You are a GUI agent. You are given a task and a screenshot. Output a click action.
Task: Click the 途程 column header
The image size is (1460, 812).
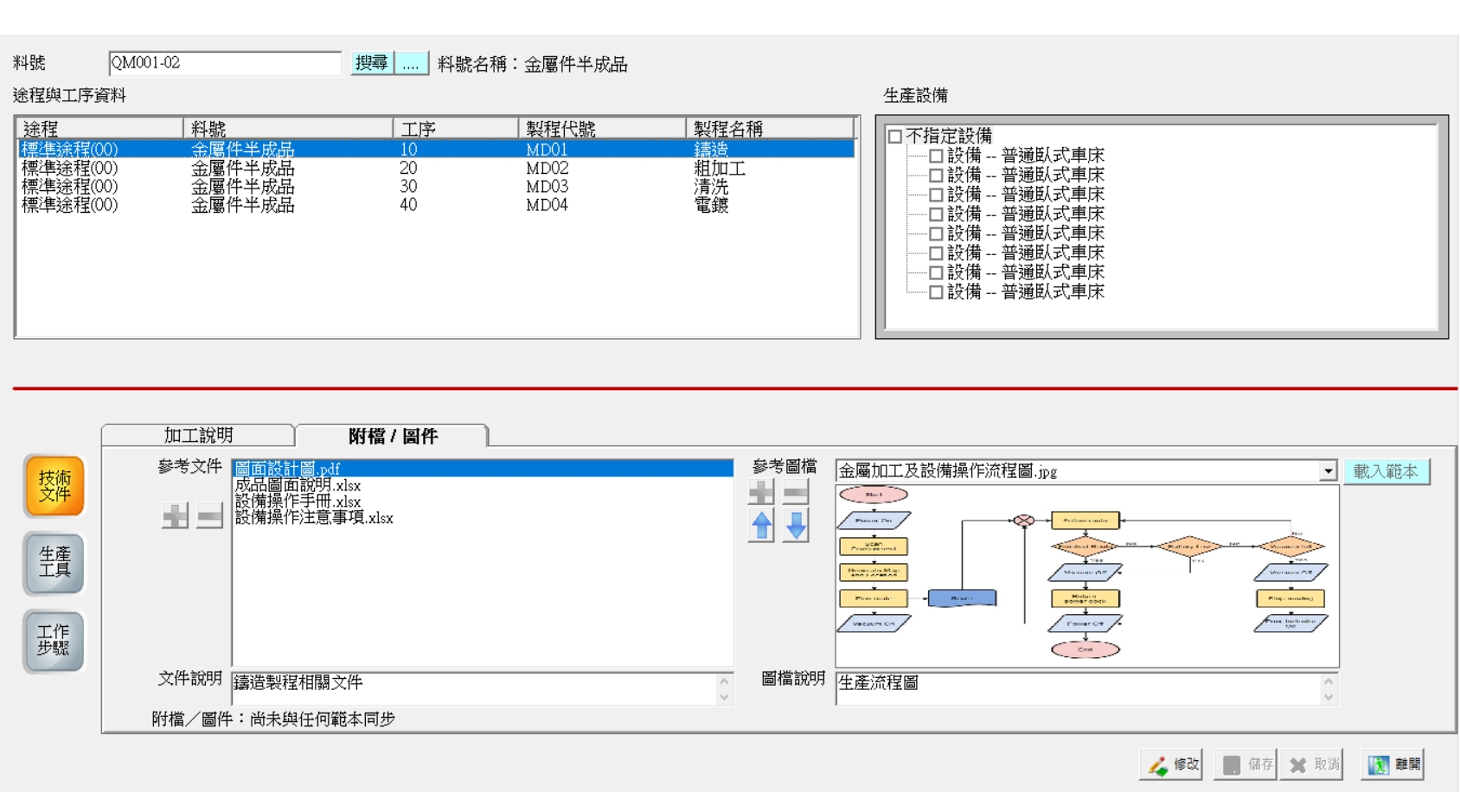pos(100,129)
